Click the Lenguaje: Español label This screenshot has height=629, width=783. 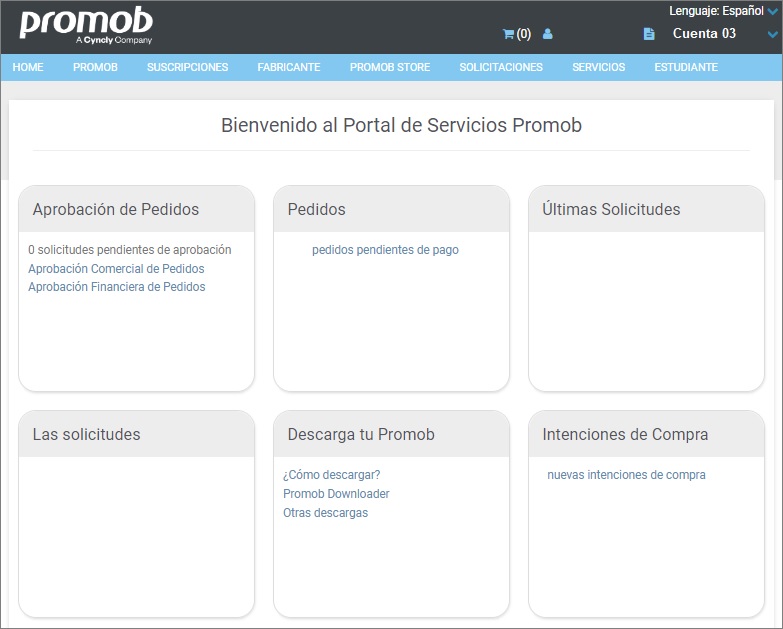click(x=716, y=11)
